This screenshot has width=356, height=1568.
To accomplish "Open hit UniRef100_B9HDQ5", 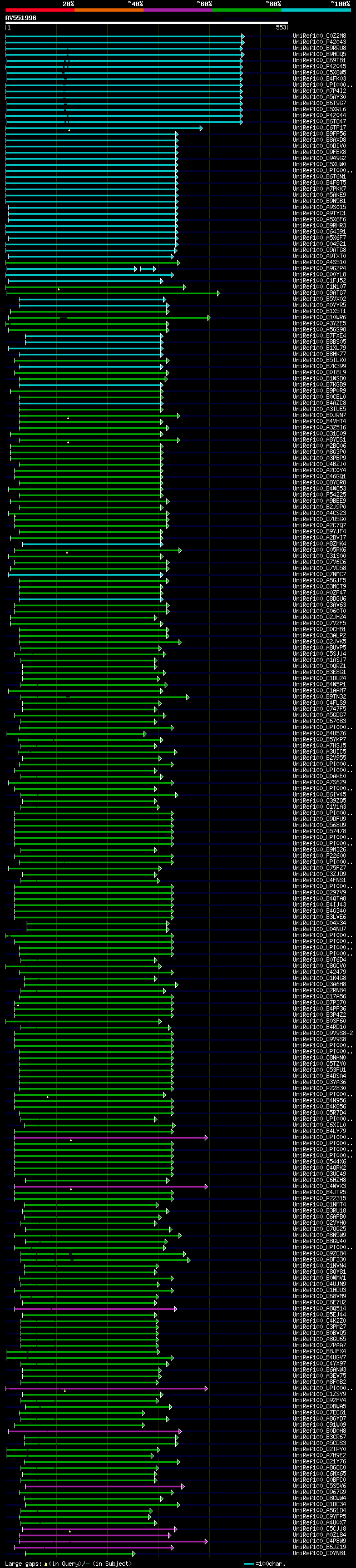I will [x=319, y=54].
